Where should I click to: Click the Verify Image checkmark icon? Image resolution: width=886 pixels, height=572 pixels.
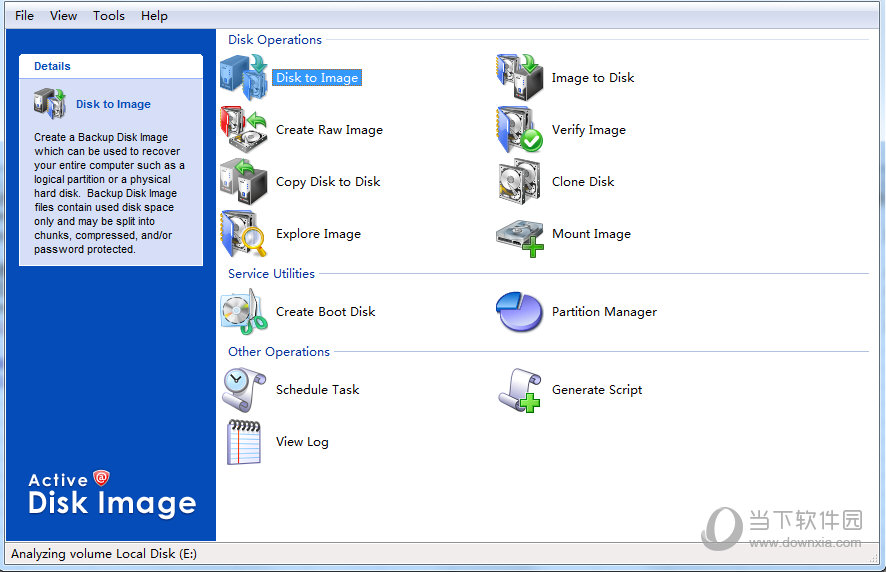[x=519, y=129]
